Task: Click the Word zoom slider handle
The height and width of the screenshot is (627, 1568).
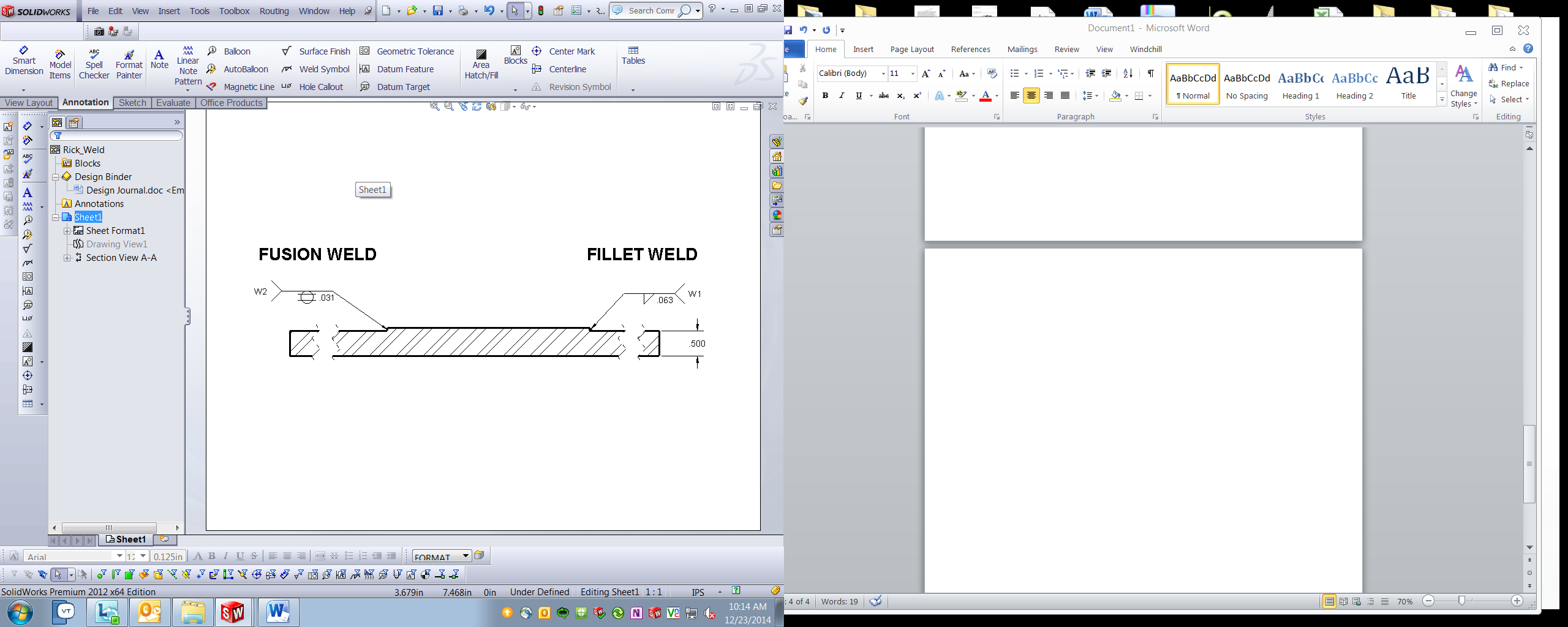Action: point(1462,601)
